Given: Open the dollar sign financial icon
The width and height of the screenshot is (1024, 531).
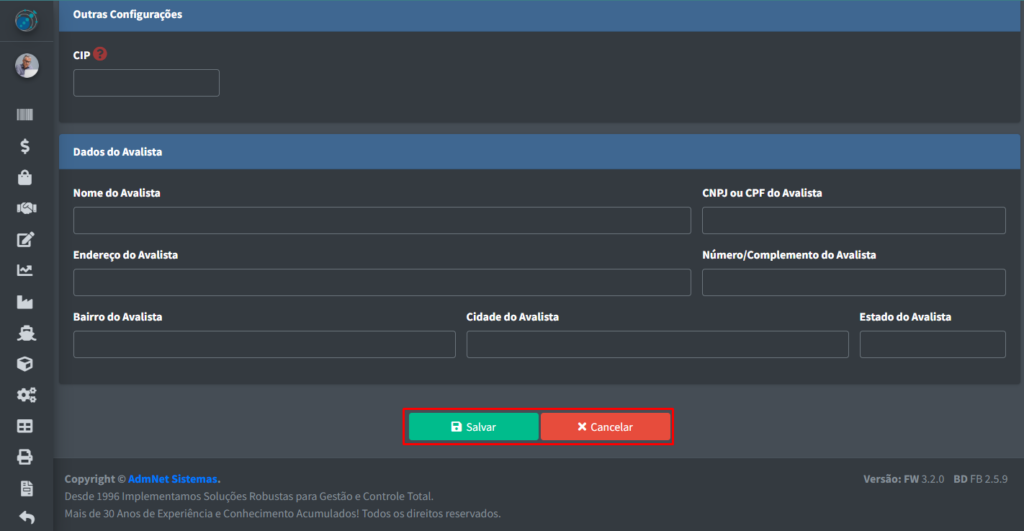Looking at the screenshot, I should [x=26, y=146].
